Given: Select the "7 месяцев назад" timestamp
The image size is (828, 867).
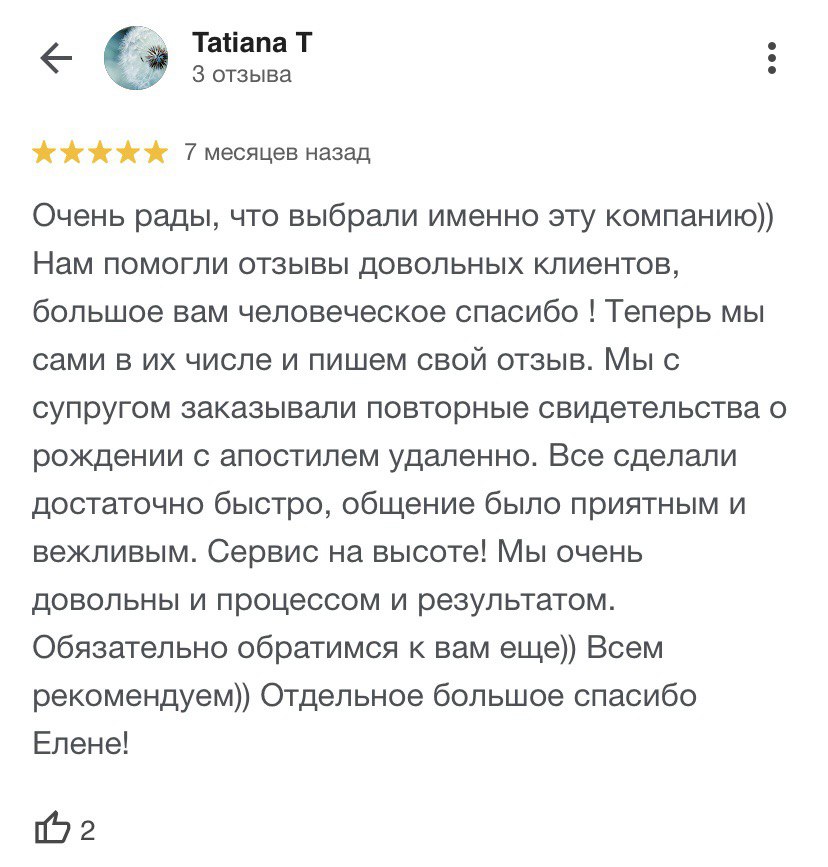Looking at the screenshot, I should tap(277, 152).
